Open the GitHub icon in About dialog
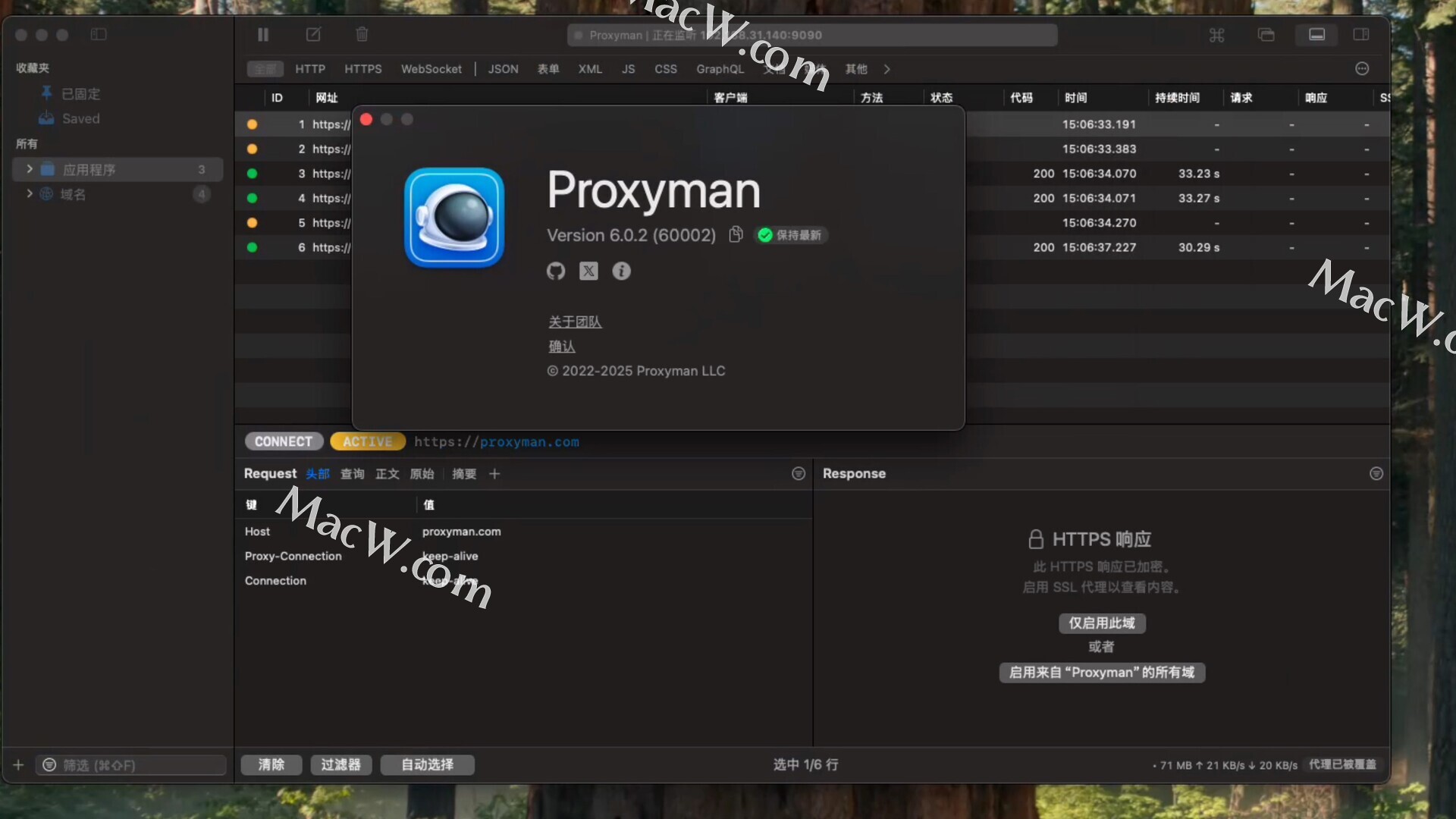This screenshot has height=819, width=1456. [556, 271]
